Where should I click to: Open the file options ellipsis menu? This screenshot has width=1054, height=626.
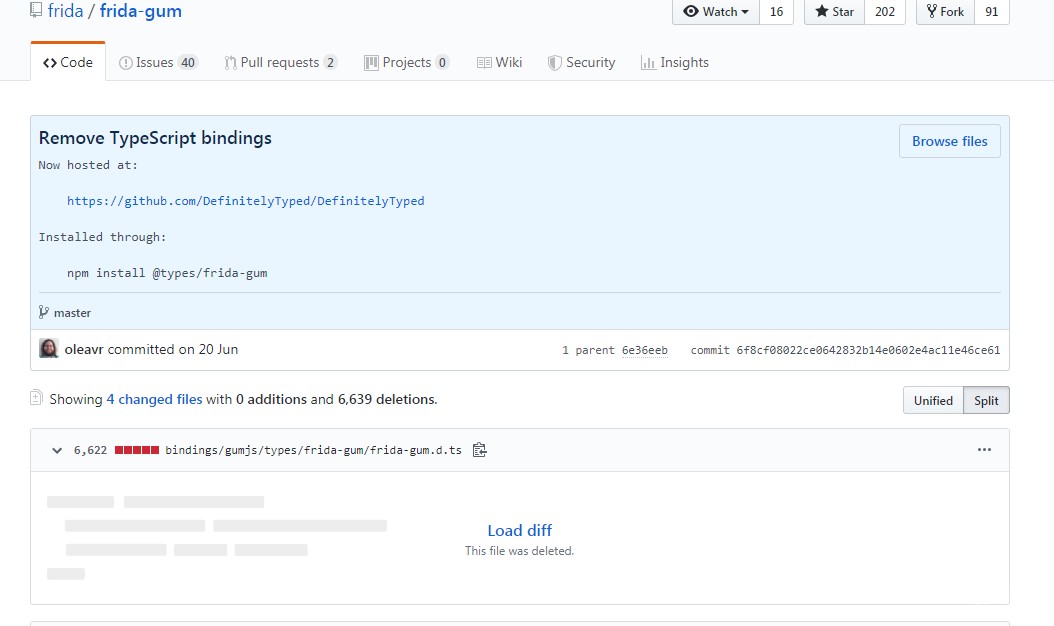pyautogui.click(x=984, y=450)
